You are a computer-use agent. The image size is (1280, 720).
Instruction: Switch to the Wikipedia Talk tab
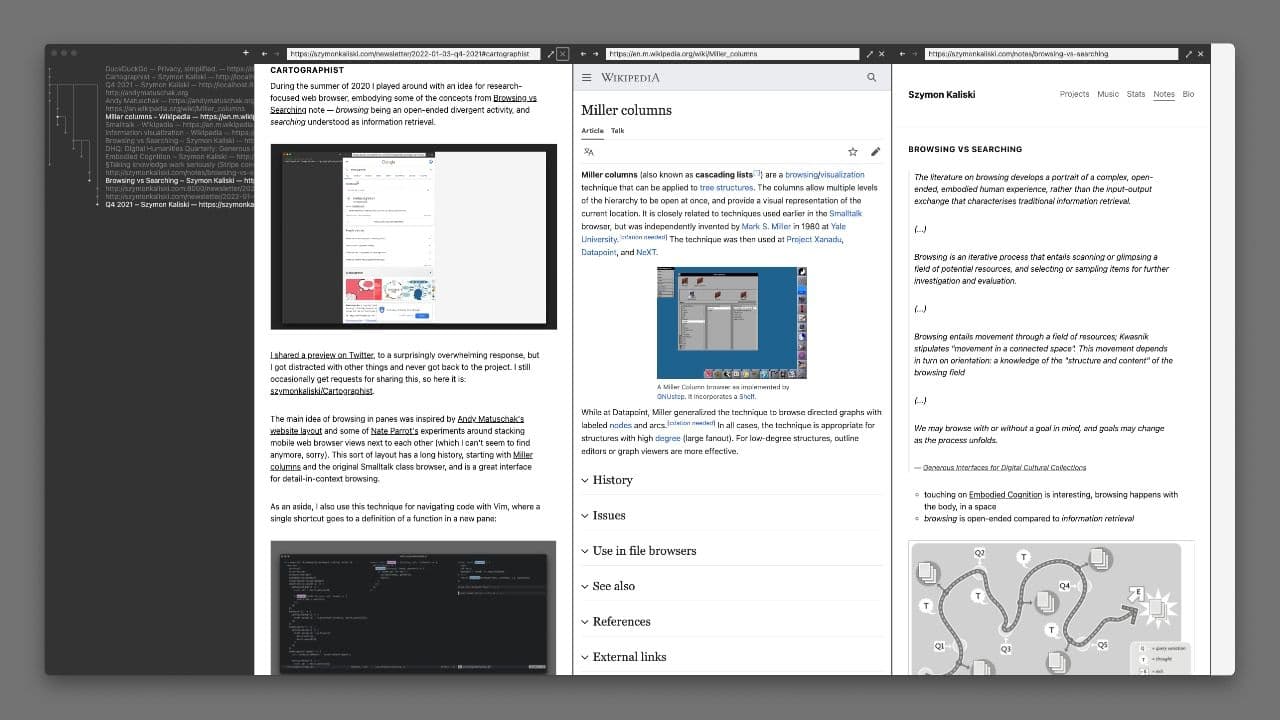[618, 131]
